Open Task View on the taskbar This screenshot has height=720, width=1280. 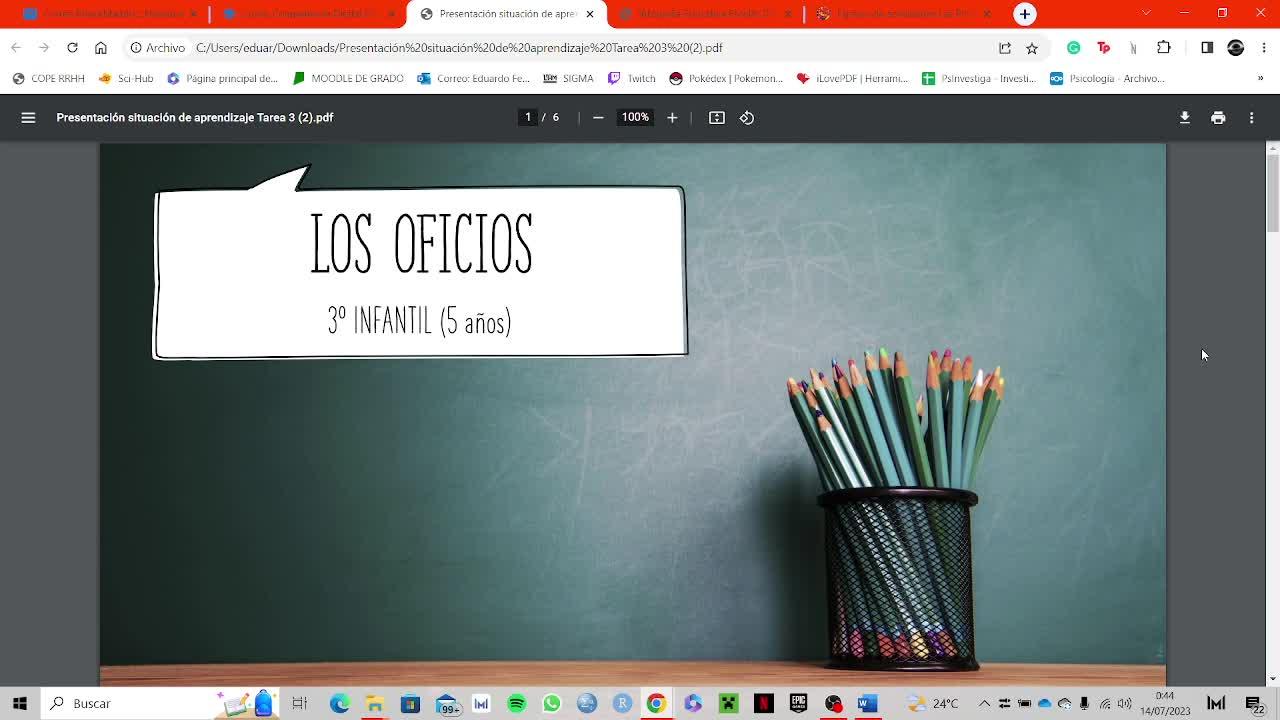coord(299,704)
